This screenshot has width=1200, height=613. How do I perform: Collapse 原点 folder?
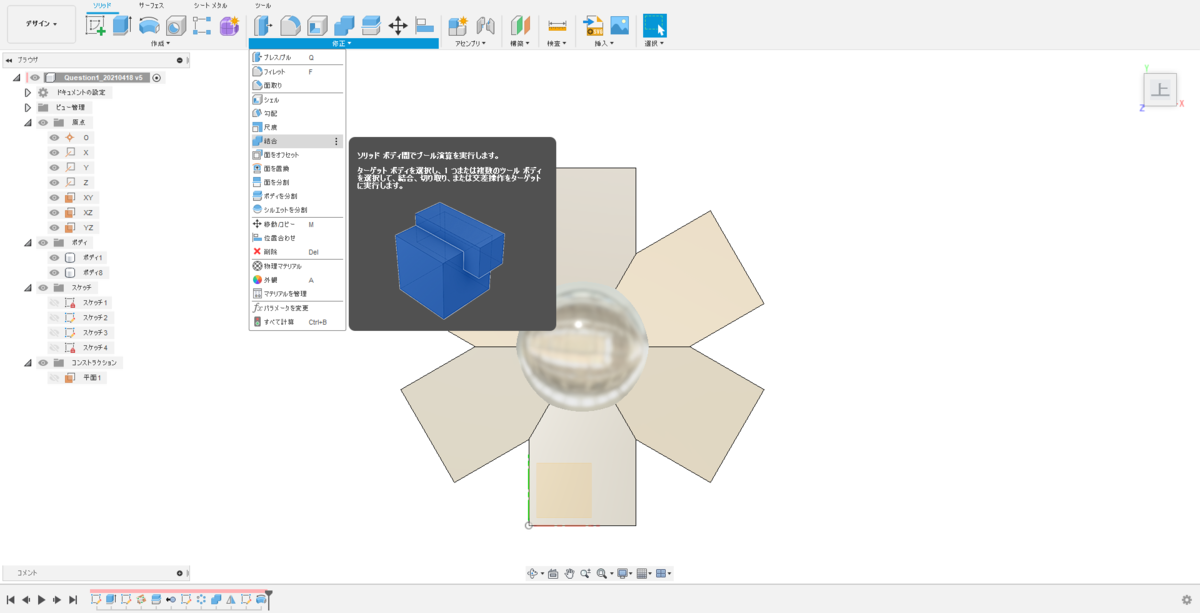click(x=28, y=122)
